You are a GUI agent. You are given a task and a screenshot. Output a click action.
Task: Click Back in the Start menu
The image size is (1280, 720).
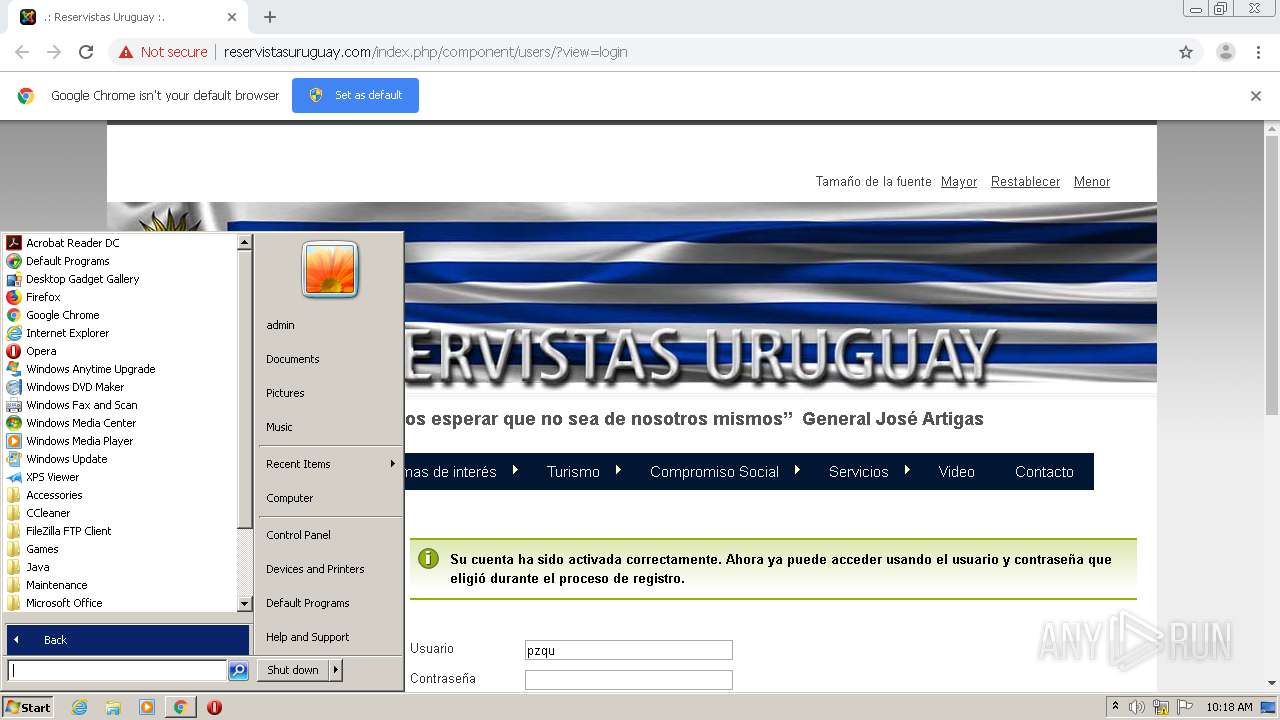[x=128, y=640]
